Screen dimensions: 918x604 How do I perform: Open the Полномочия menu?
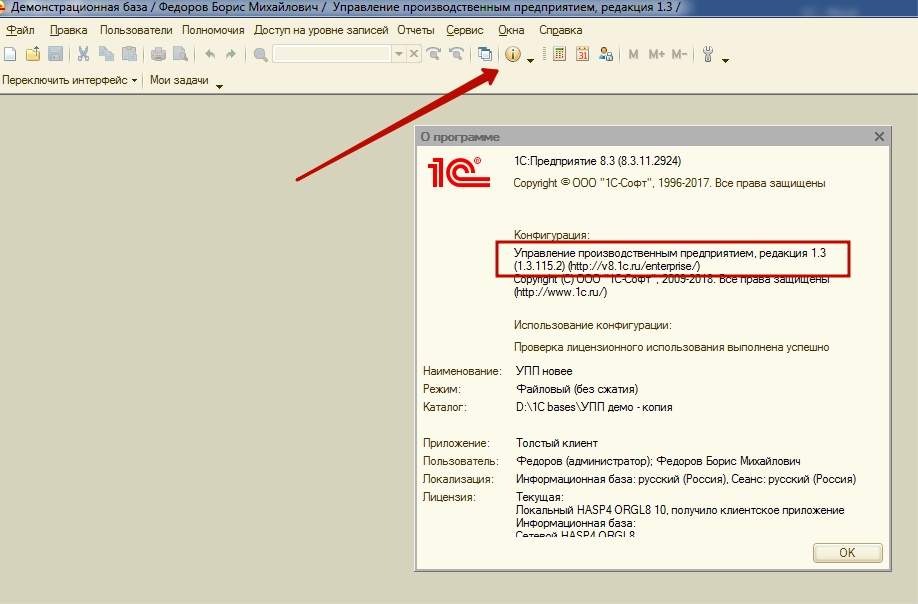pyautogui.click(x=213, y=30)
